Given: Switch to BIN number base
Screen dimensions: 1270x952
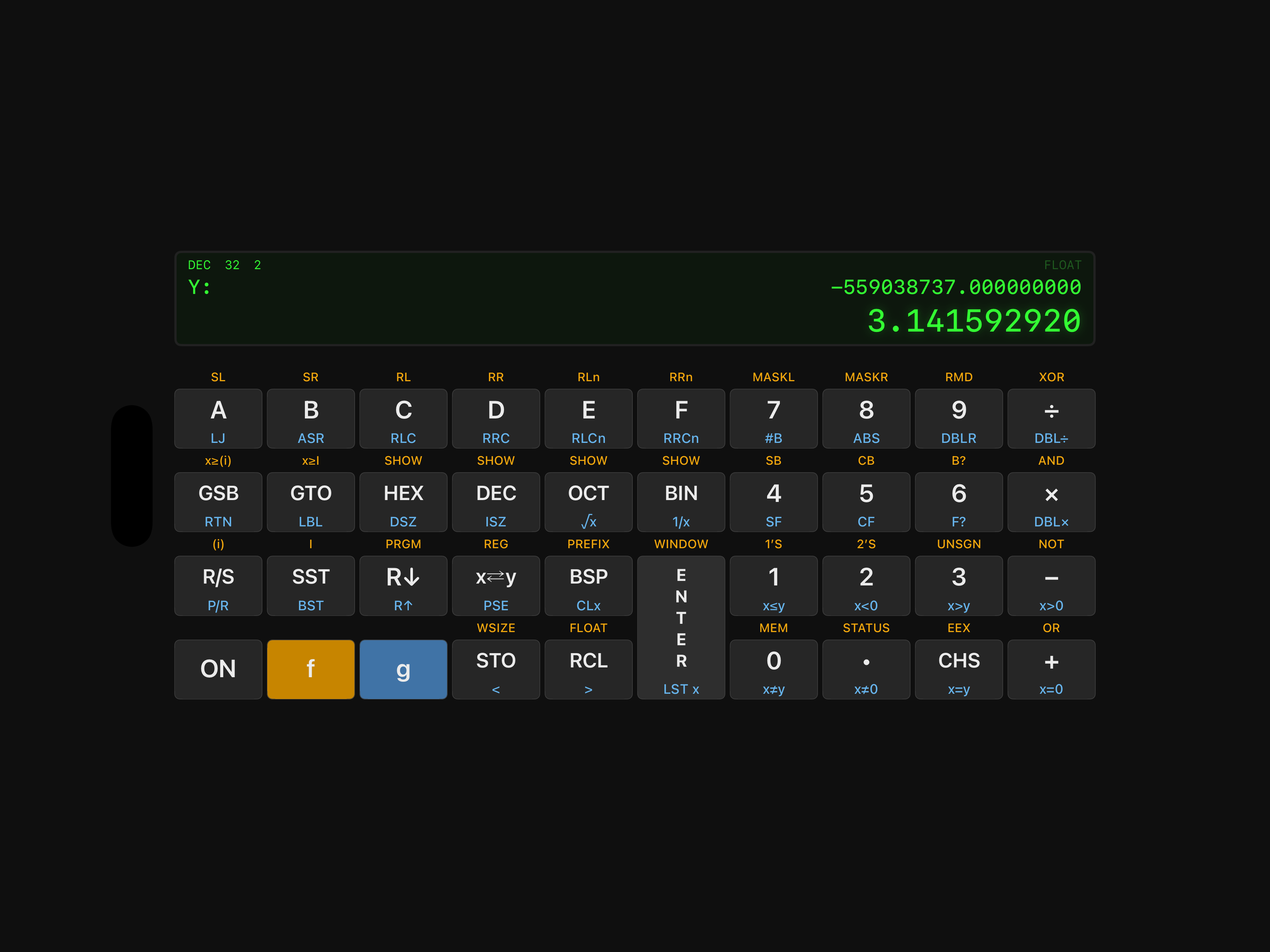Looking at the screenshot, I should 681,502.
